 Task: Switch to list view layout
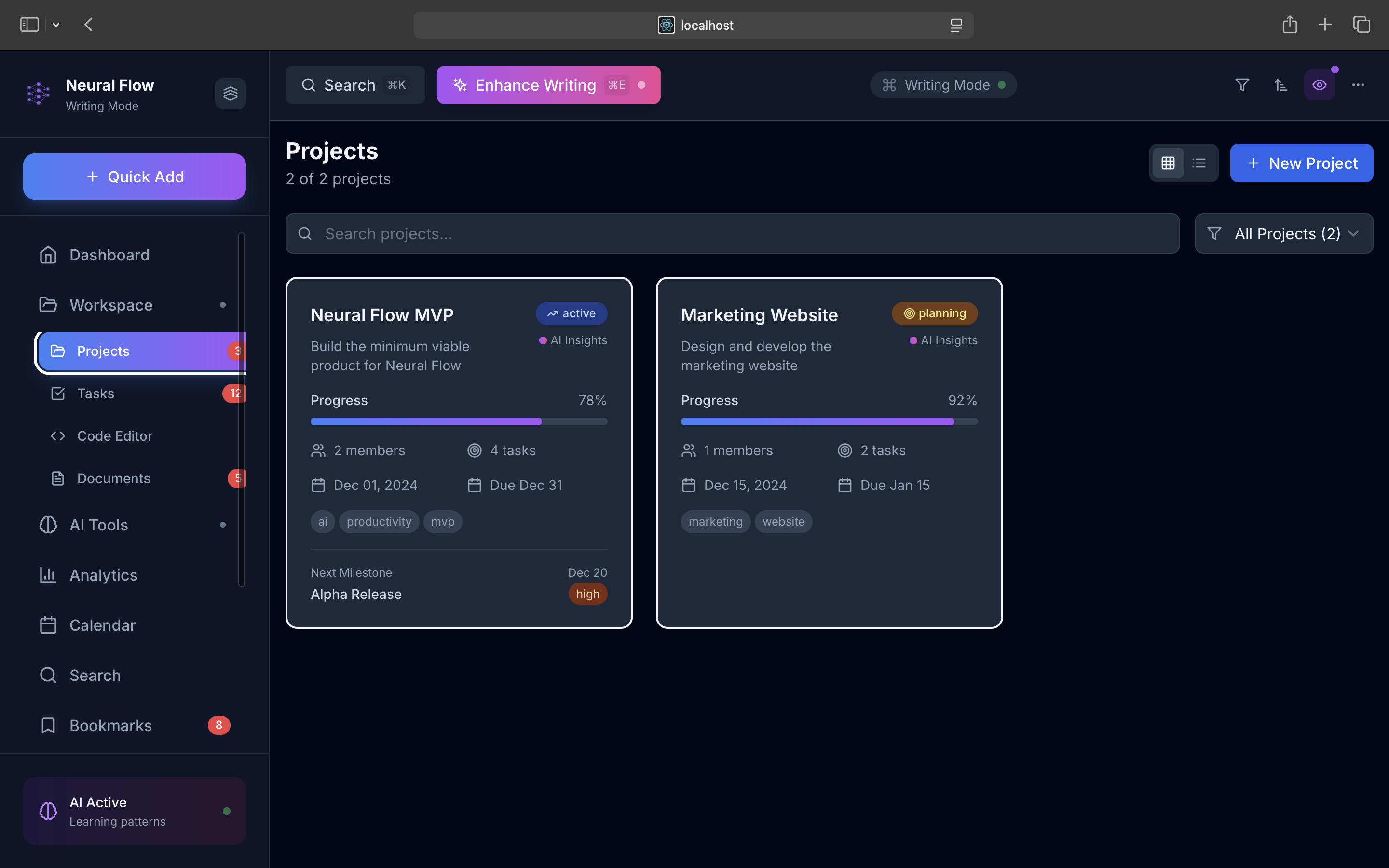click(1199, 163)
